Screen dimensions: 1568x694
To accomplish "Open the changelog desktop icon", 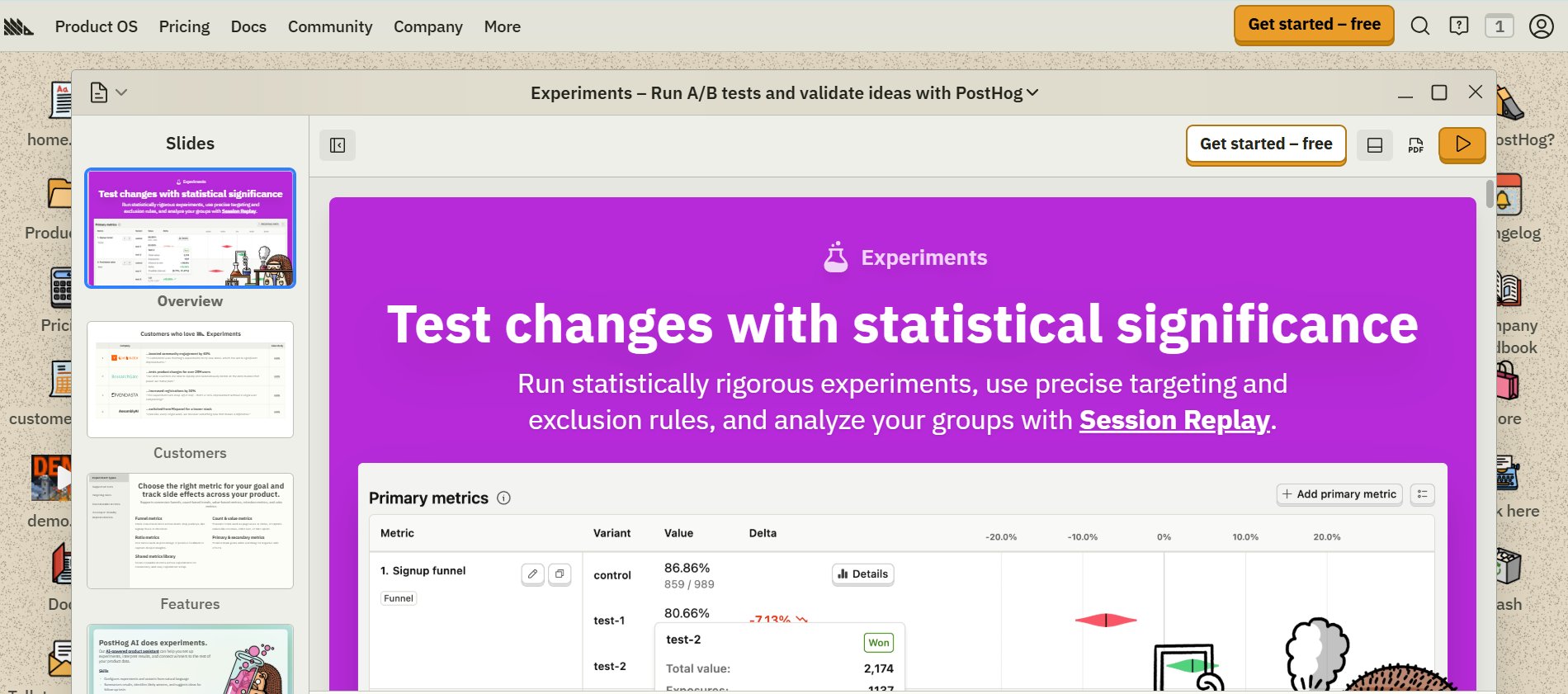I will click(1509, 196).
